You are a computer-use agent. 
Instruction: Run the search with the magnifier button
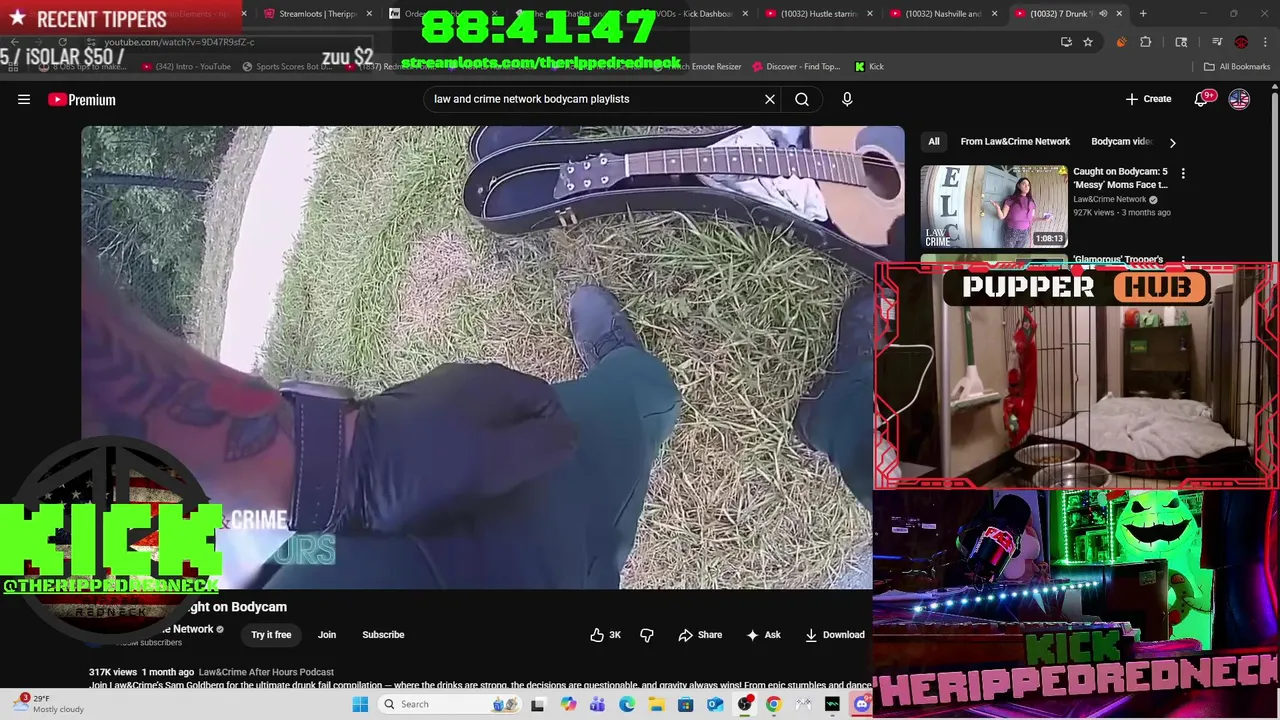pyautogui.click(x=802, y=99)
